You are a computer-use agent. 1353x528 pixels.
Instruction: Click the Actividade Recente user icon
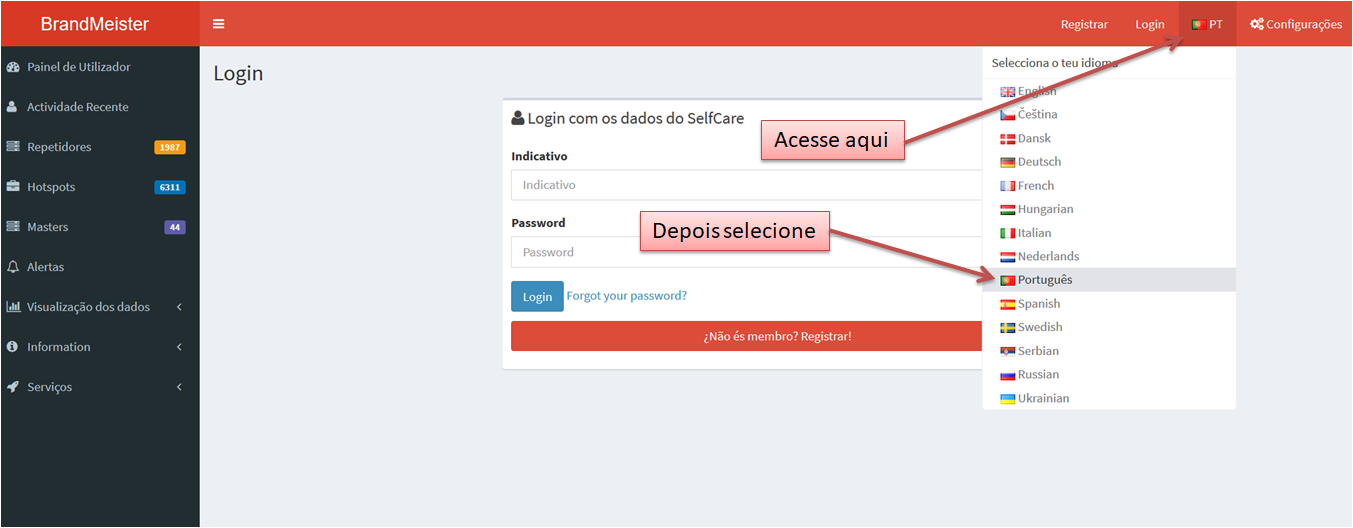13,107
